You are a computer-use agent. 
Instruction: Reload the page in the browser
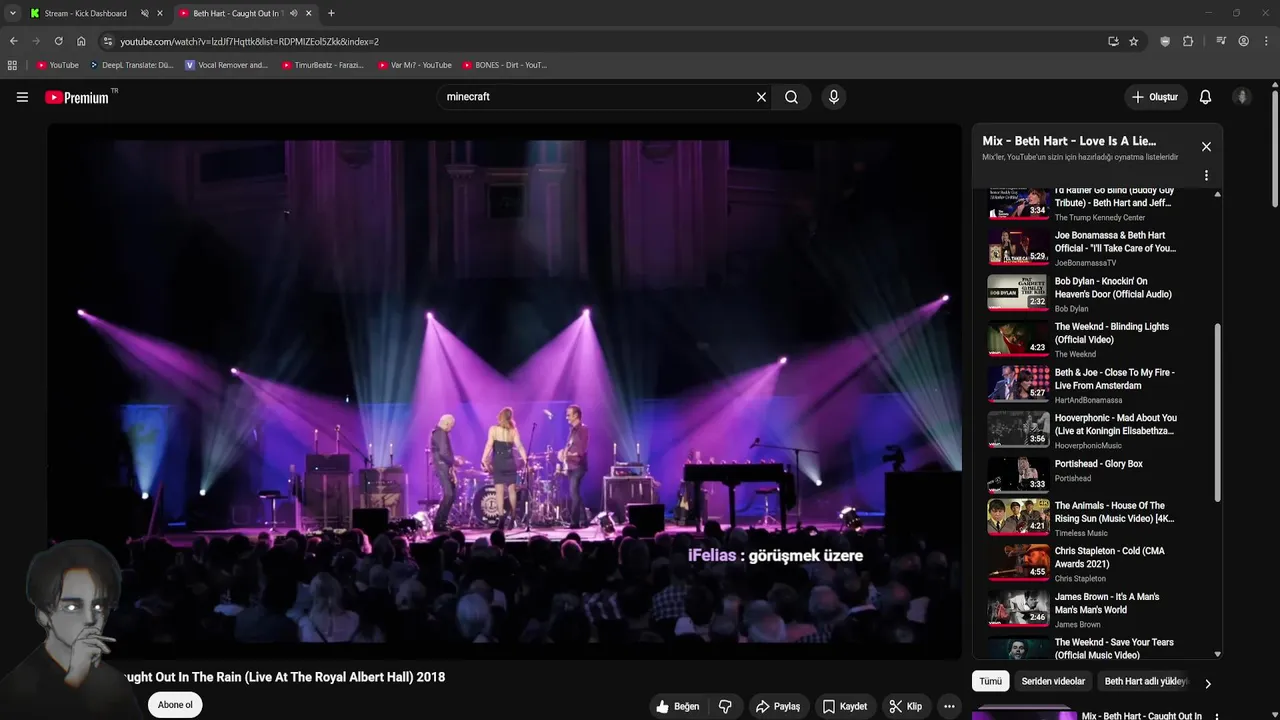58,41
